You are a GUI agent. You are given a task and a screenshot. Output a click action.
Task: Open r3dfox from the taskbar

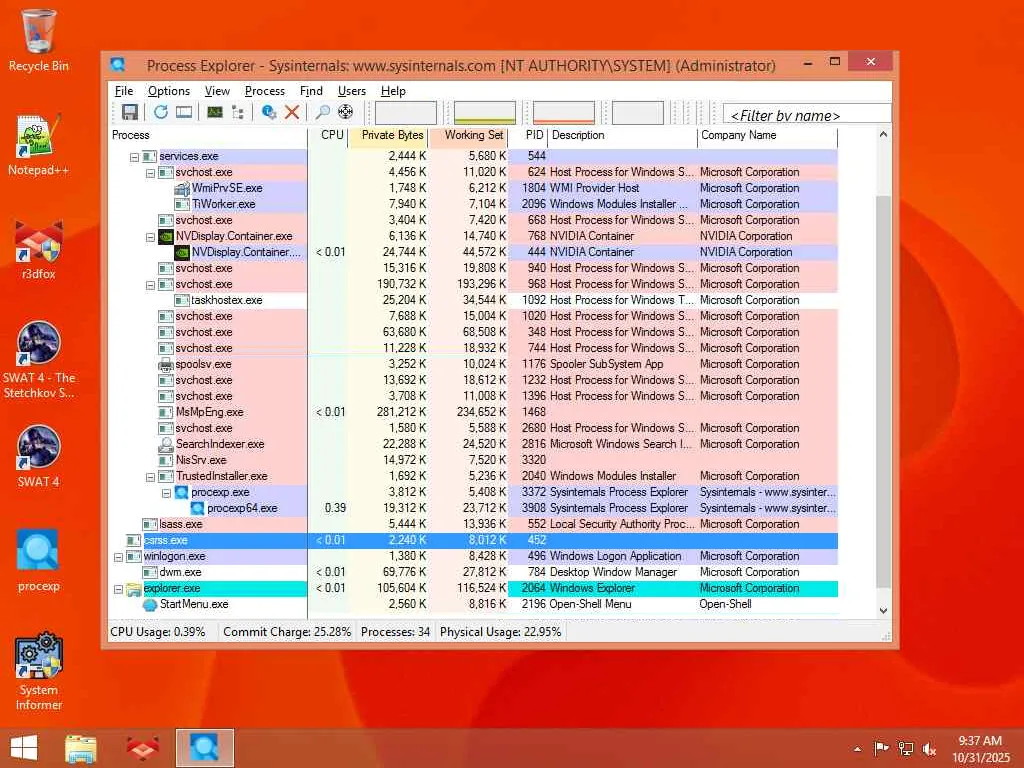142,748
